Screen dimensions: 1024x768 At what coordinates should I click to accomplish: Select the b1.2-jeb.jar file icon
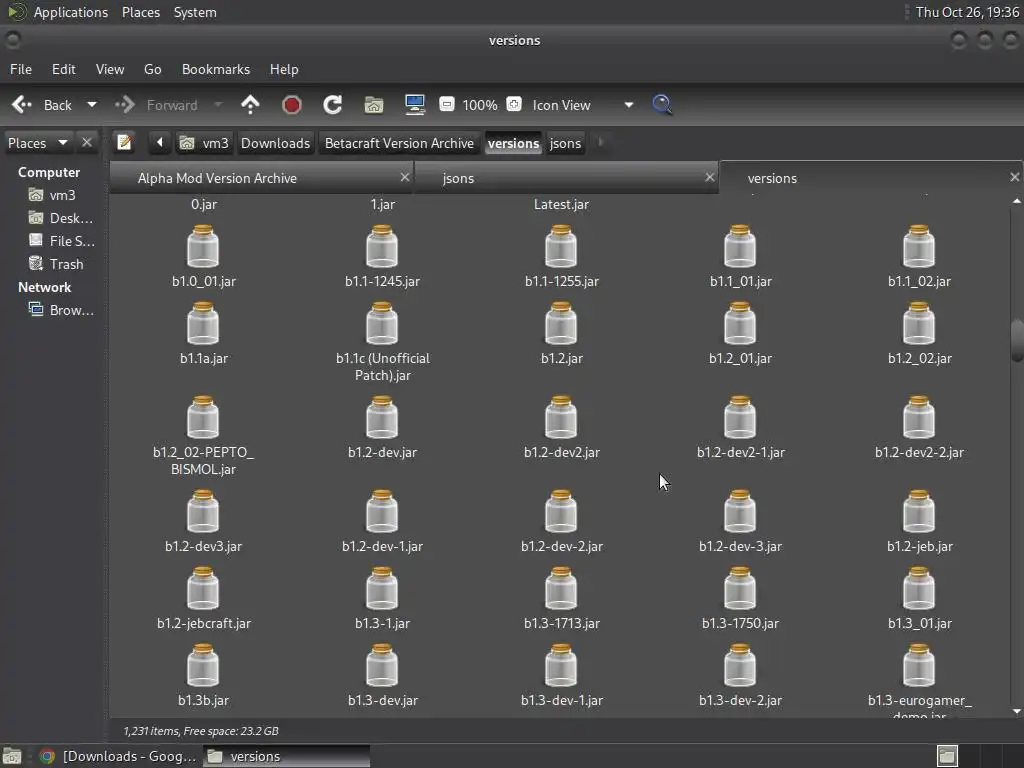point(919,512)
